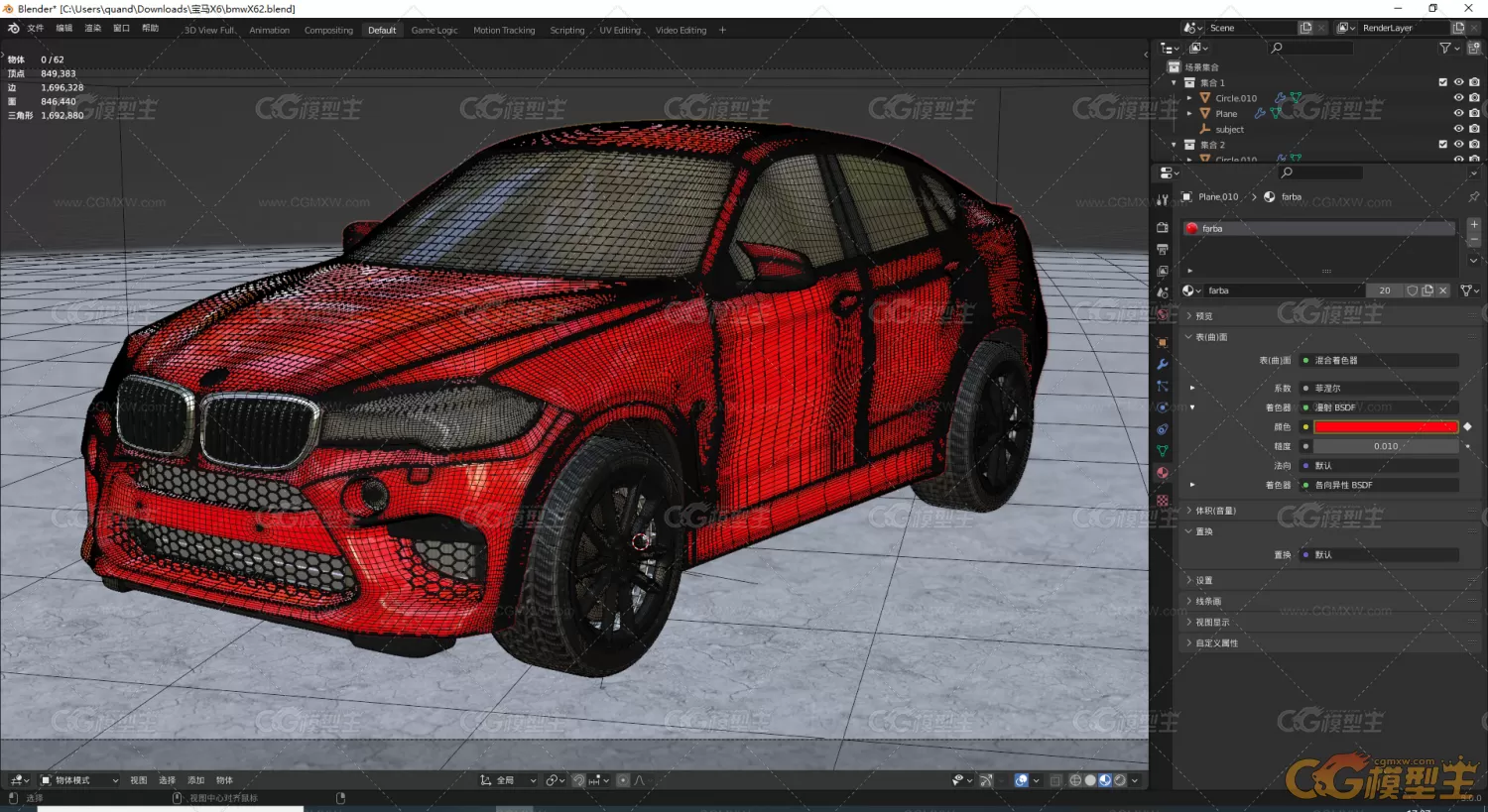Screen dimensions: 1488x812
Task: Toggle viewport overlays
Action: point(1022,780)
